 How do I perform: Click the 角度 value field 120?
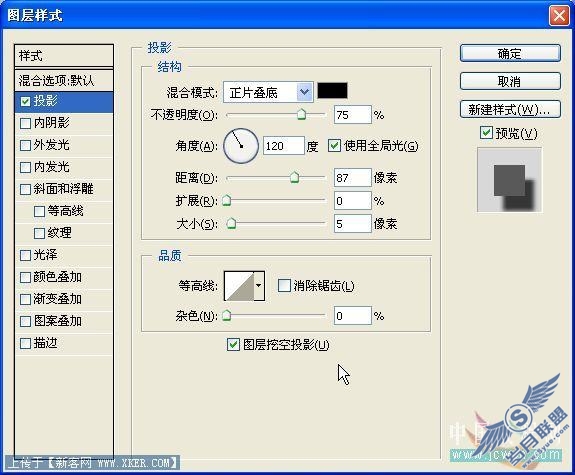pos(284,146)
